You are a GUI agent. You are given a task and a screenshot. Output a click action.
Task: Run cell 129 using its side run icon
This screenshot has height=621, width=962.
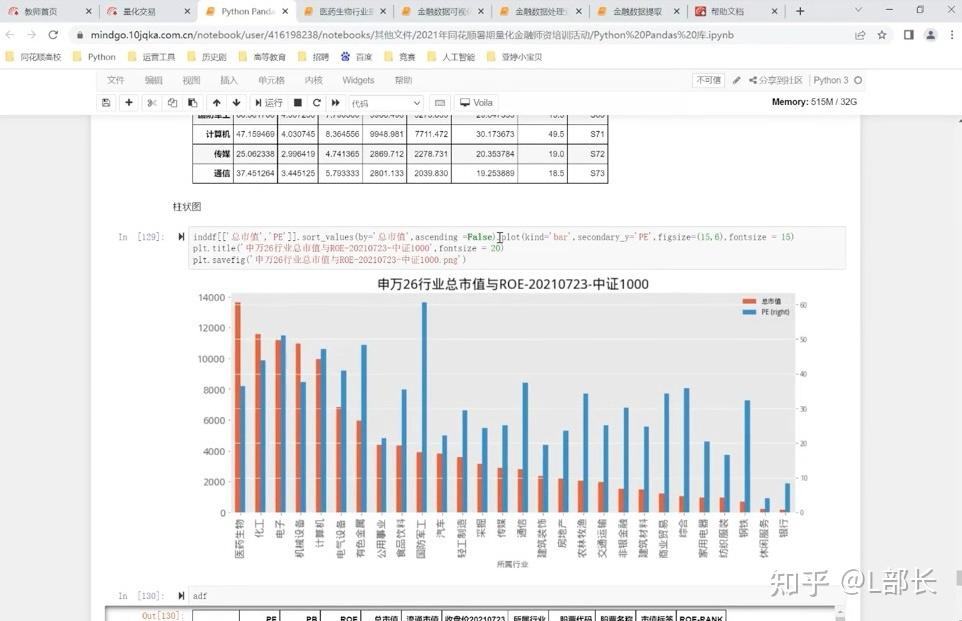(181, 237)
